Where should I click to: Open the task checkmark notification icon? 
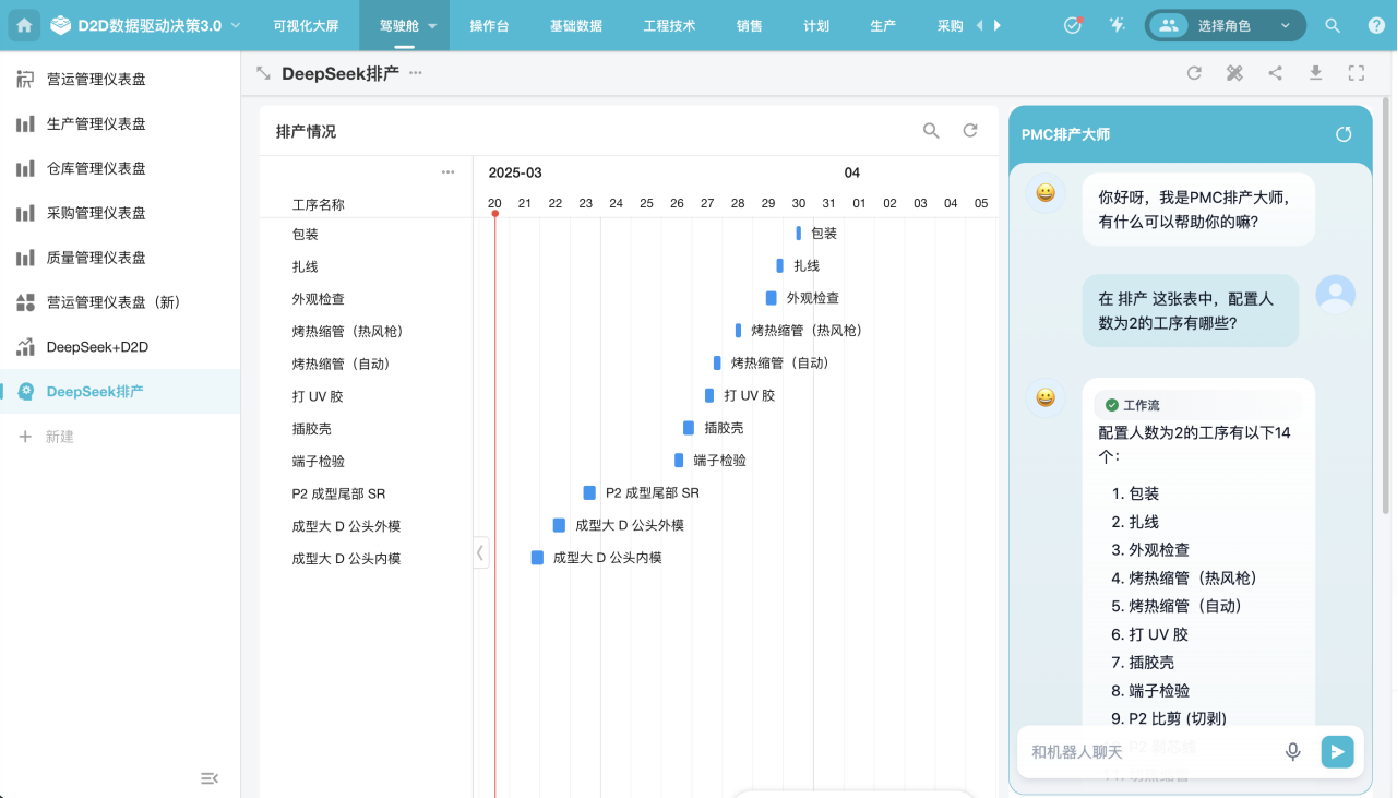pos(1073,25)
